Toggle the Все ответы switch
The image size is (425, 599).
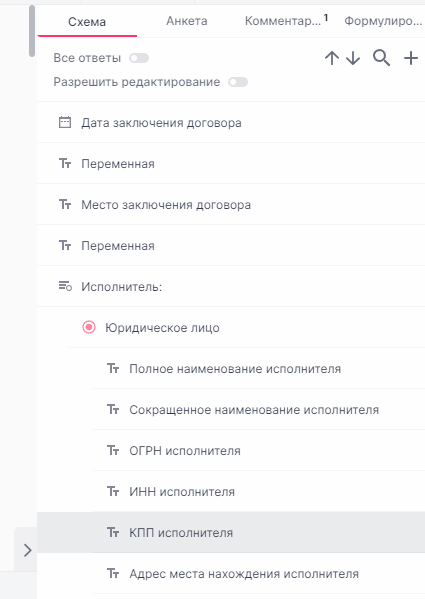coord(139,58)
